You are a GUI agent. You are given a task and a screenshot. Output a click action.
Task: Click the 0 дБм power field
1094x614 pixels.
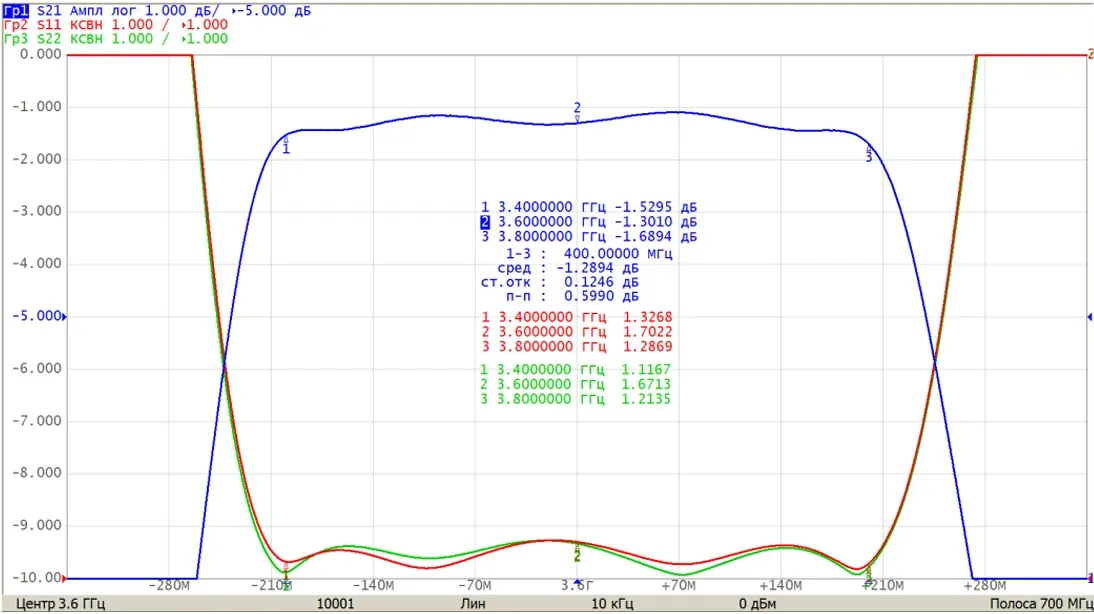pos(757,604)
